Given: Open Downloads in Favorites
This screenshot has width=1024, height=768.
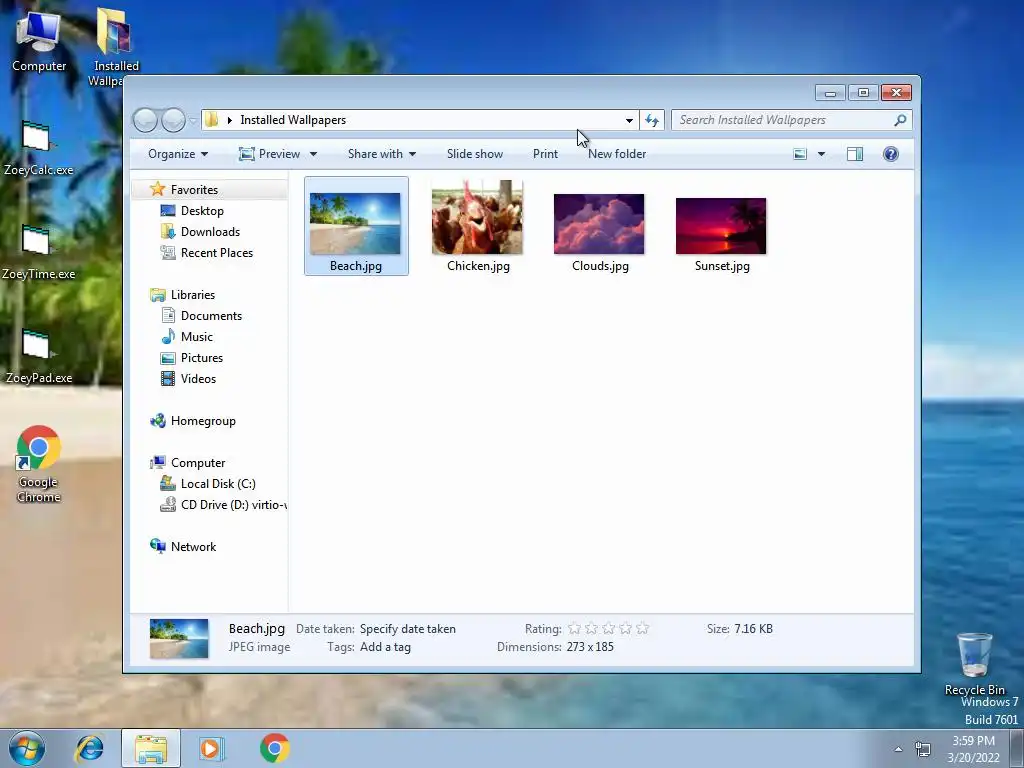Looking at the screenshot, I should point(210,232).
